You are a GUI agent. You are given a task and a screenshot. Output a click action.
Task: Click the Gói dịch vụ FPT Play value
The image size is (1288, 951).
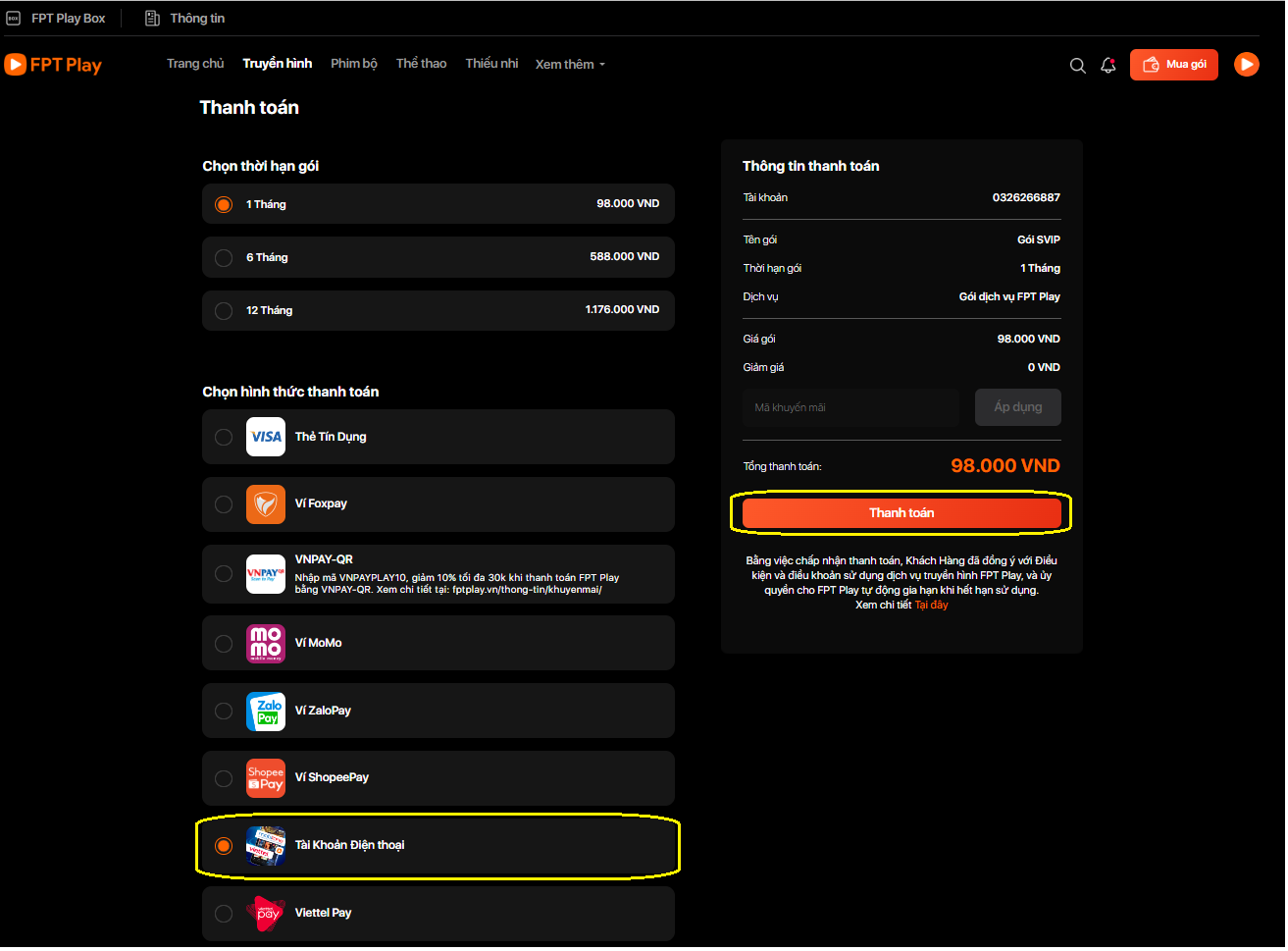pyautogui.click(x=1009, y=297)
